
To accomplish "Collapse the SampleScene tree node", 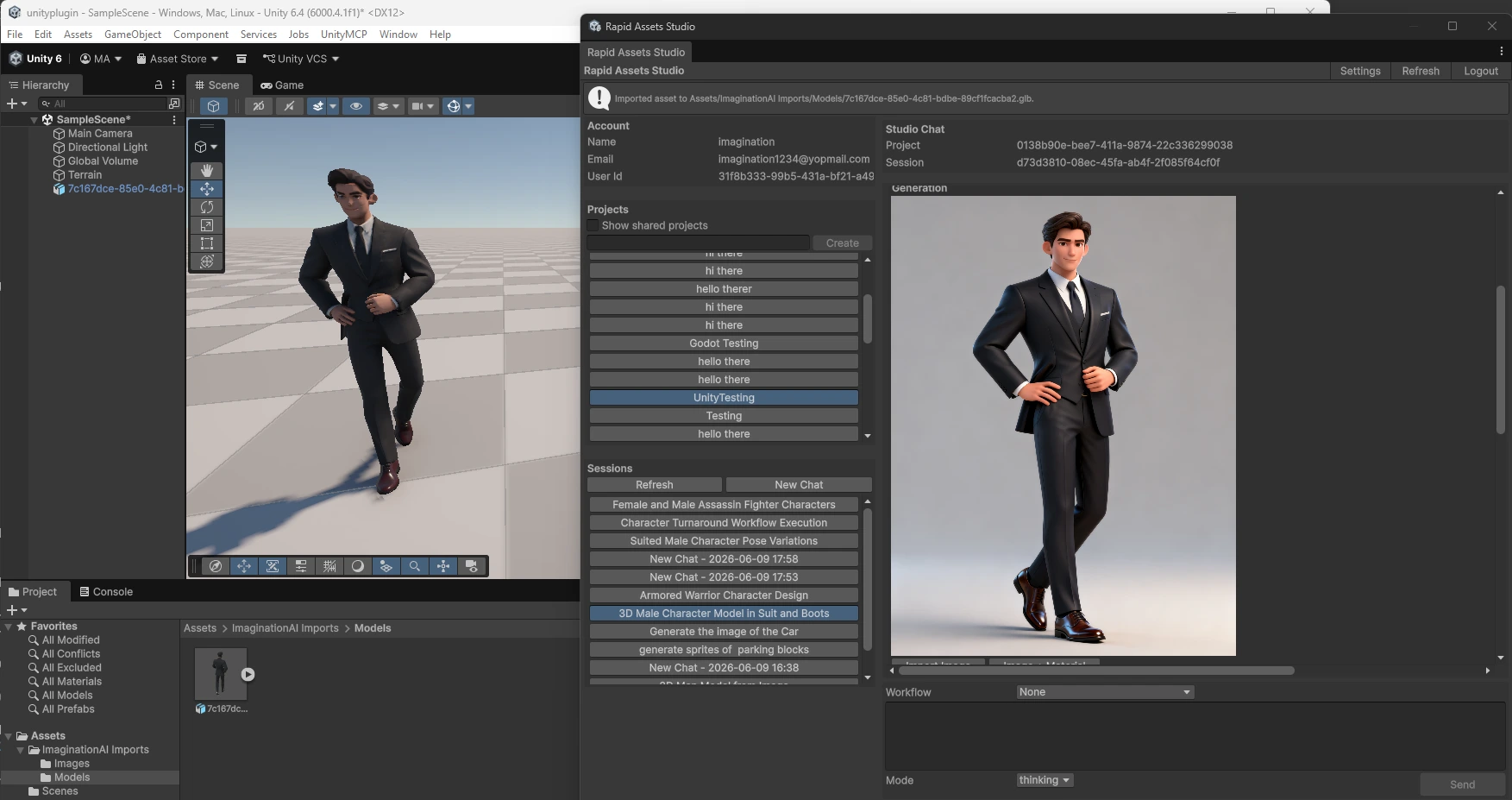I will [35, 120].
